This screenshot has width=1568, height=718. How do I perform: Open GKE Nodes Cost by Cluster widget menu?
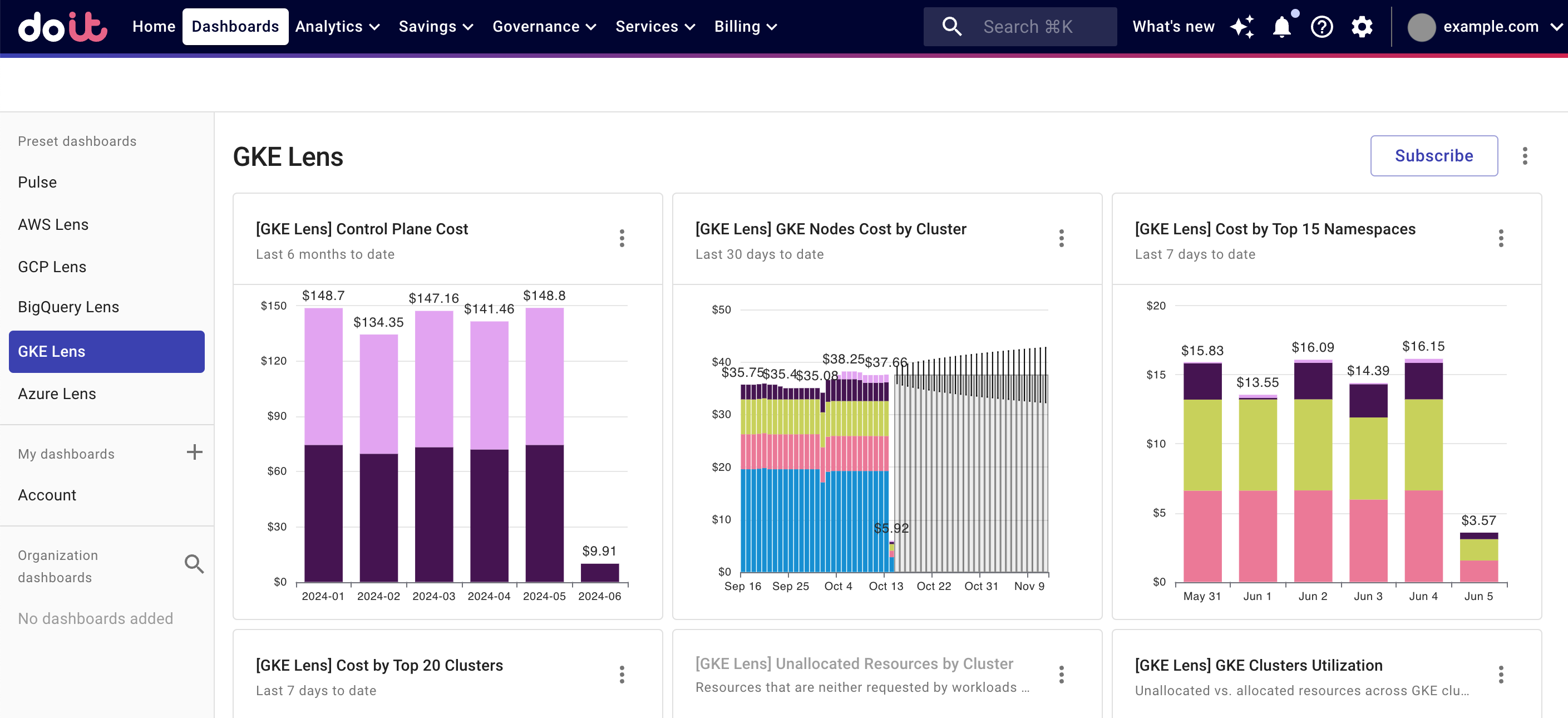click(1061, 238)
